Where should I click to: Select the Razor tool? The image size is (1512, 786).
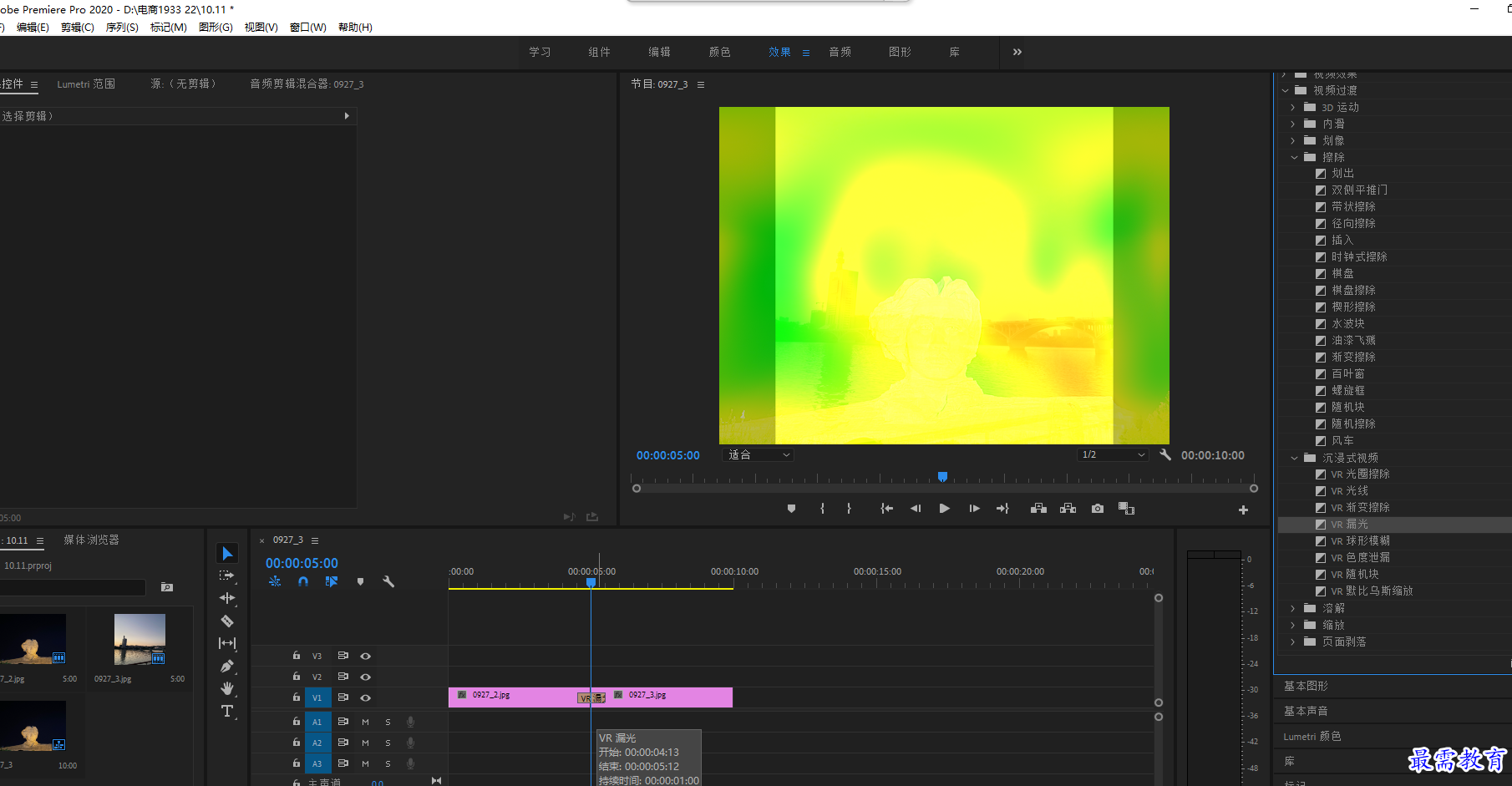pyautogui.click(x=227, y=621)
